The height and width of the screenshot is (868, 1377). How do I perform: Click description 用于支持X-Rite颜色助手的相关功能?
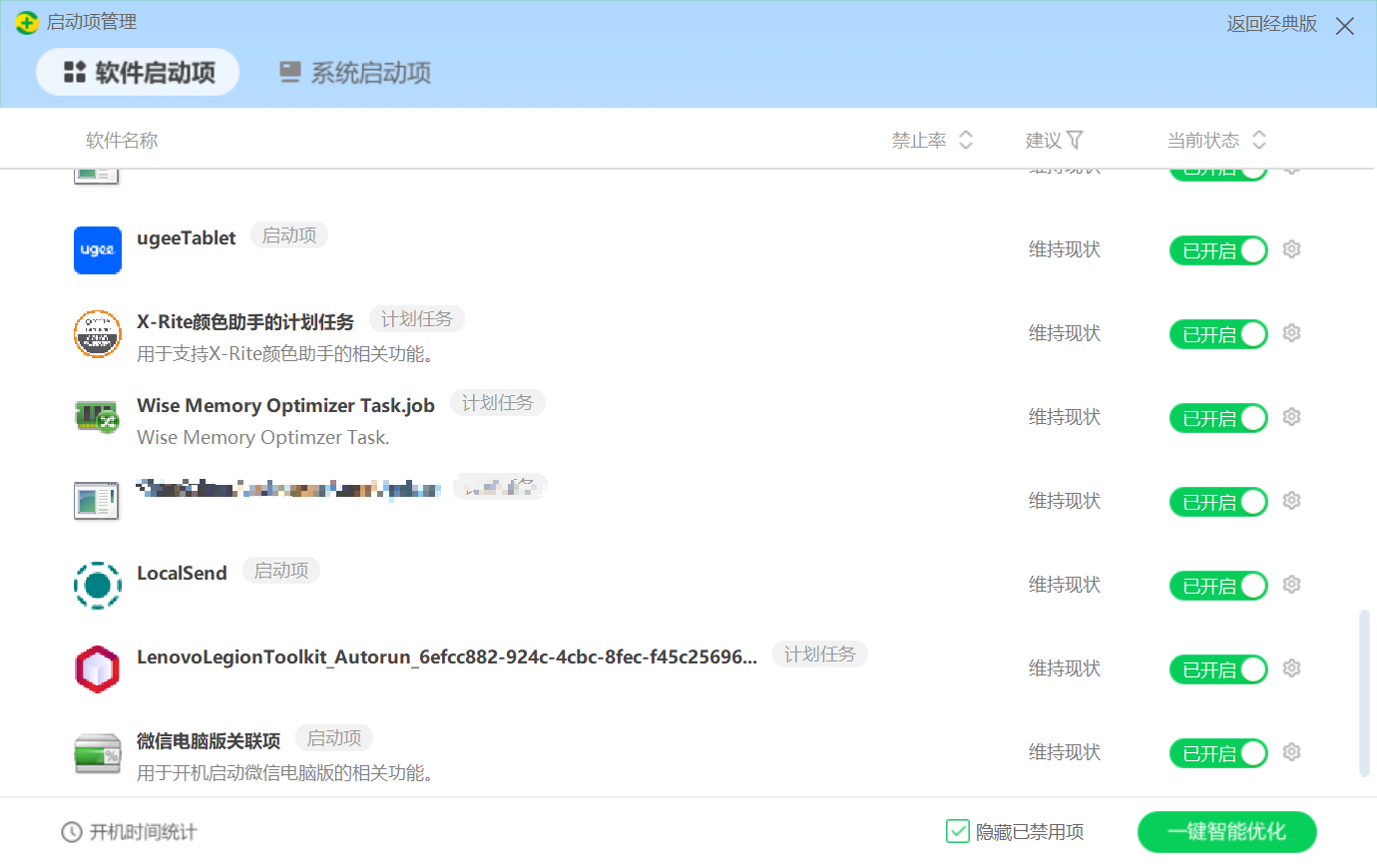(x=285, y=354)
